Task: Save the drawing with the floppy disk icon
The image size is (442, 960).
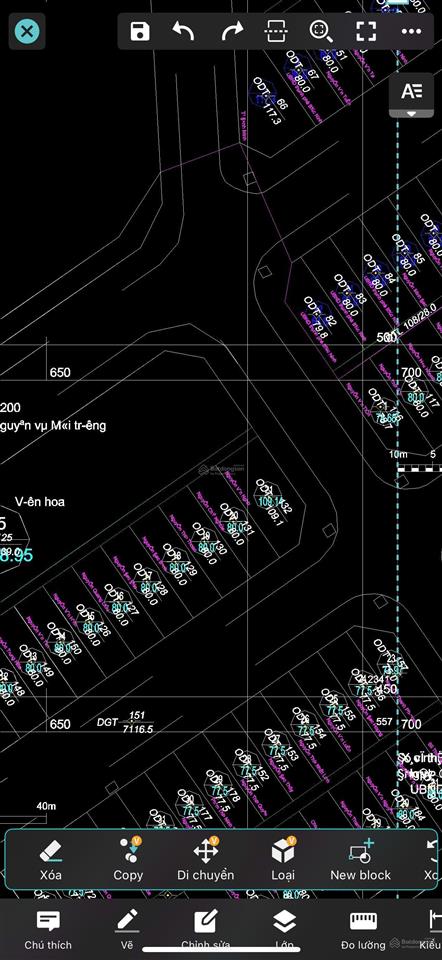Action: [140, 31]
